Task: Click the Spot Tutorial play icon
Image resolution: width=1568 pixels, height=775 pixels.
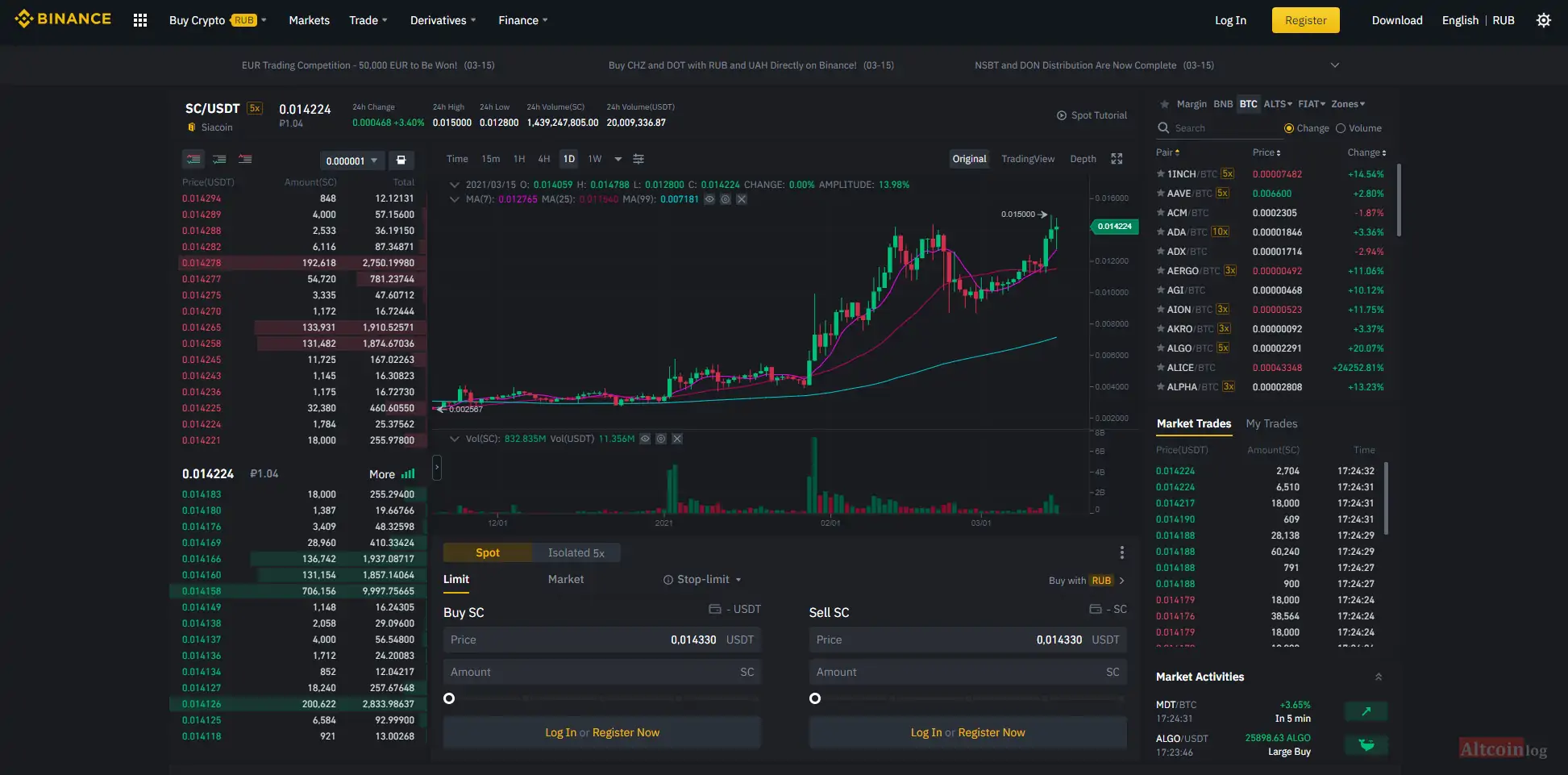Action: (x=1062, y=115)
